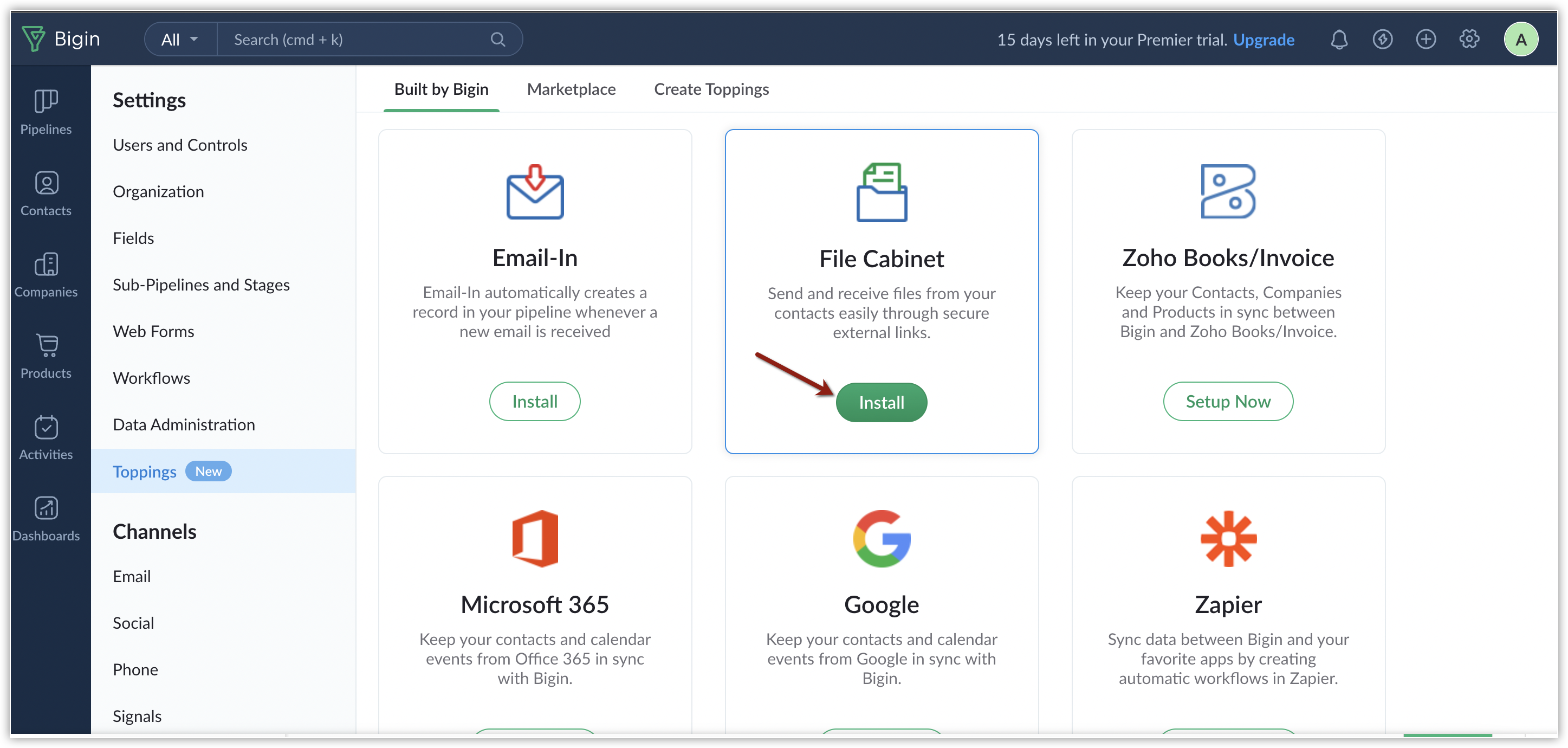1568x748 pixels.
Task: Open the Dashboards module in sidebar
Action: click(x=46, y=519)
